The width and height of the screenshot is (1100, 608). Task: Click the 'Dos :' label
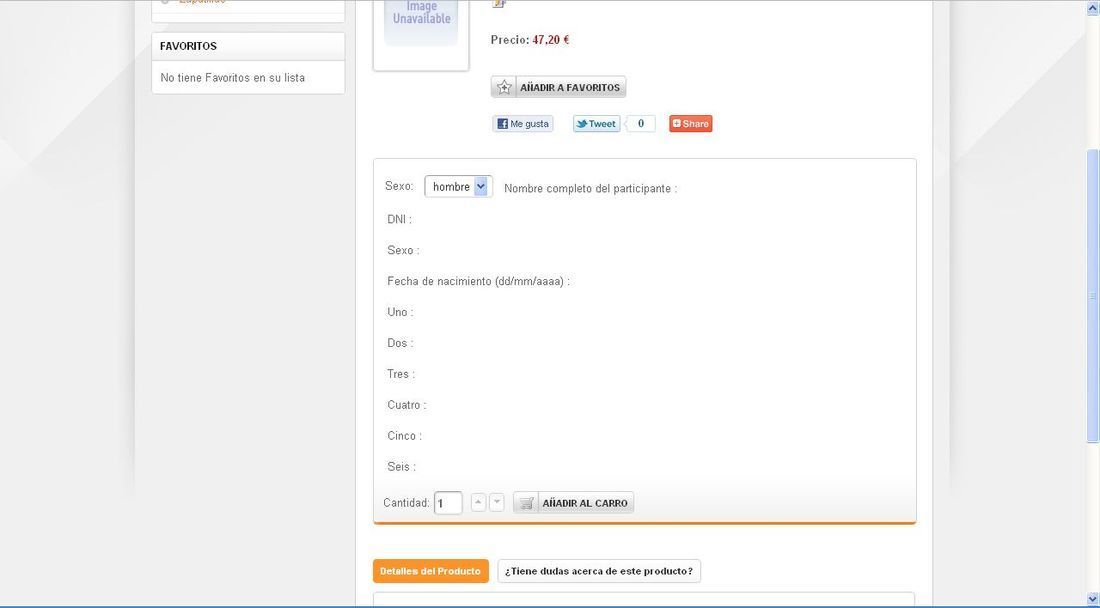click(400, 343)
